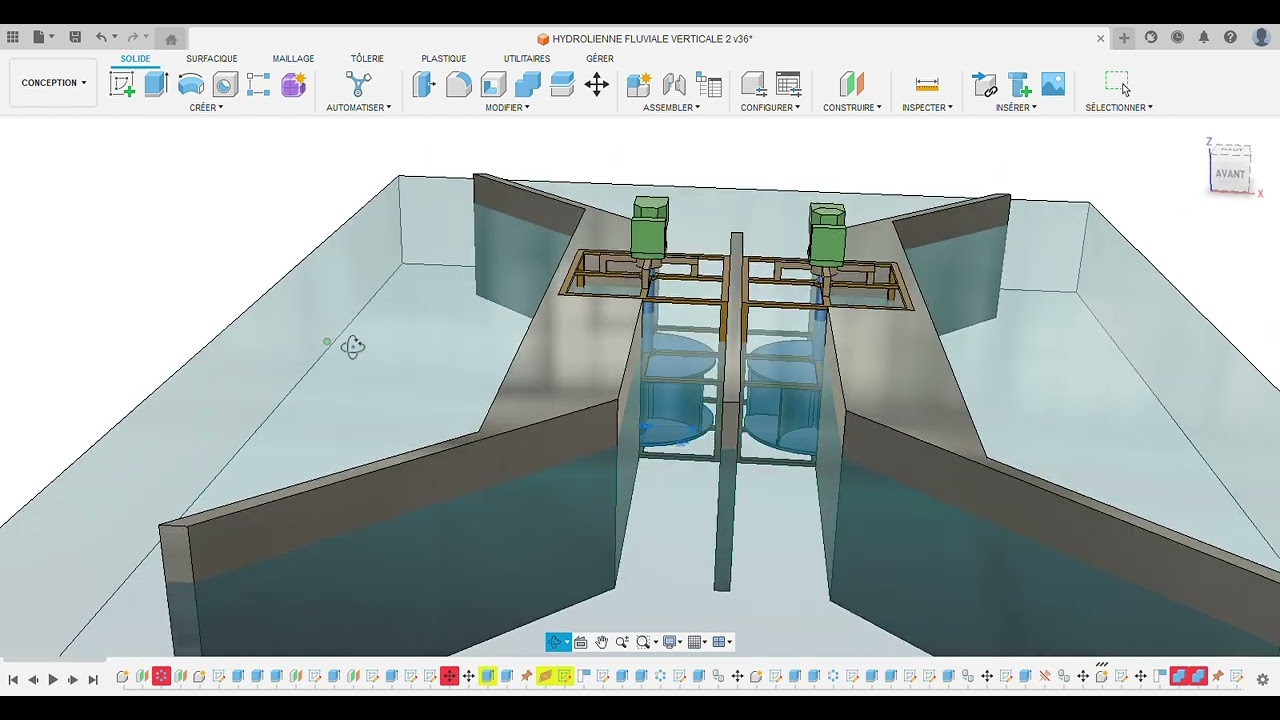
Task: Open grid and snaps dropdown
Action: point(697,642)
